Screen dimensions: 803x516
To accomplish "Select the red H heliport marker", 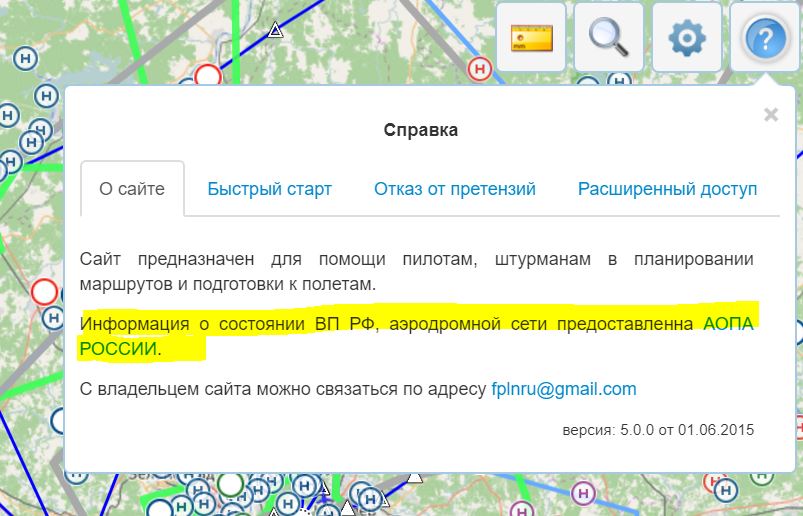I will tap(481, 68).
